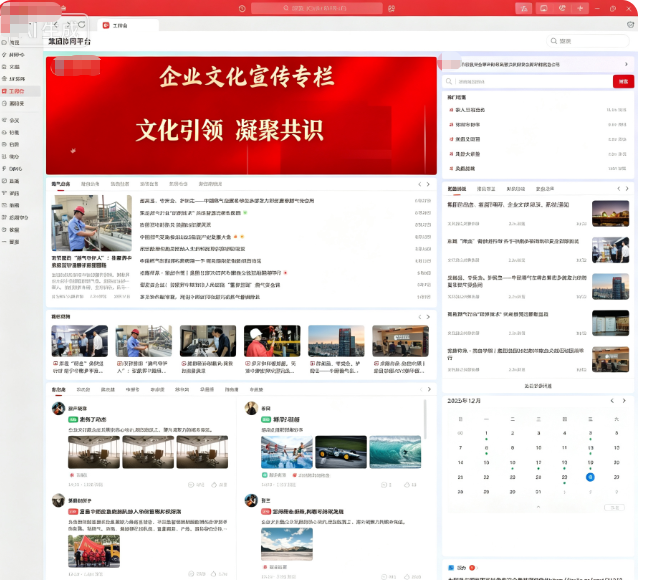The image size is (653, 580).
Task: Click the plus icon in the red title bar
Action: (x=580, y=8)
